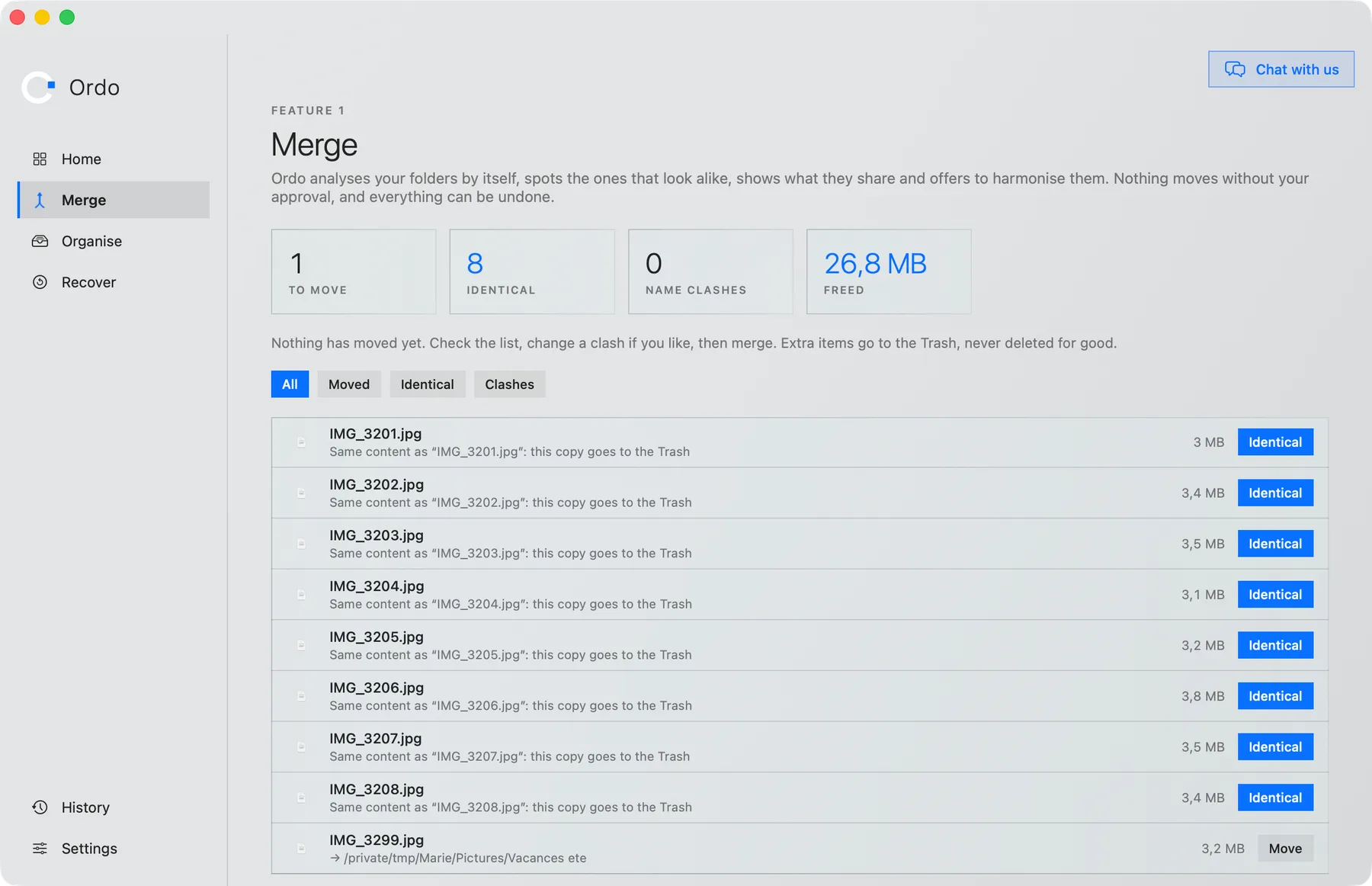This screenshot has height=886, width=1372.
Task: Click the chat bubble icon
Action: [1235, 69]
